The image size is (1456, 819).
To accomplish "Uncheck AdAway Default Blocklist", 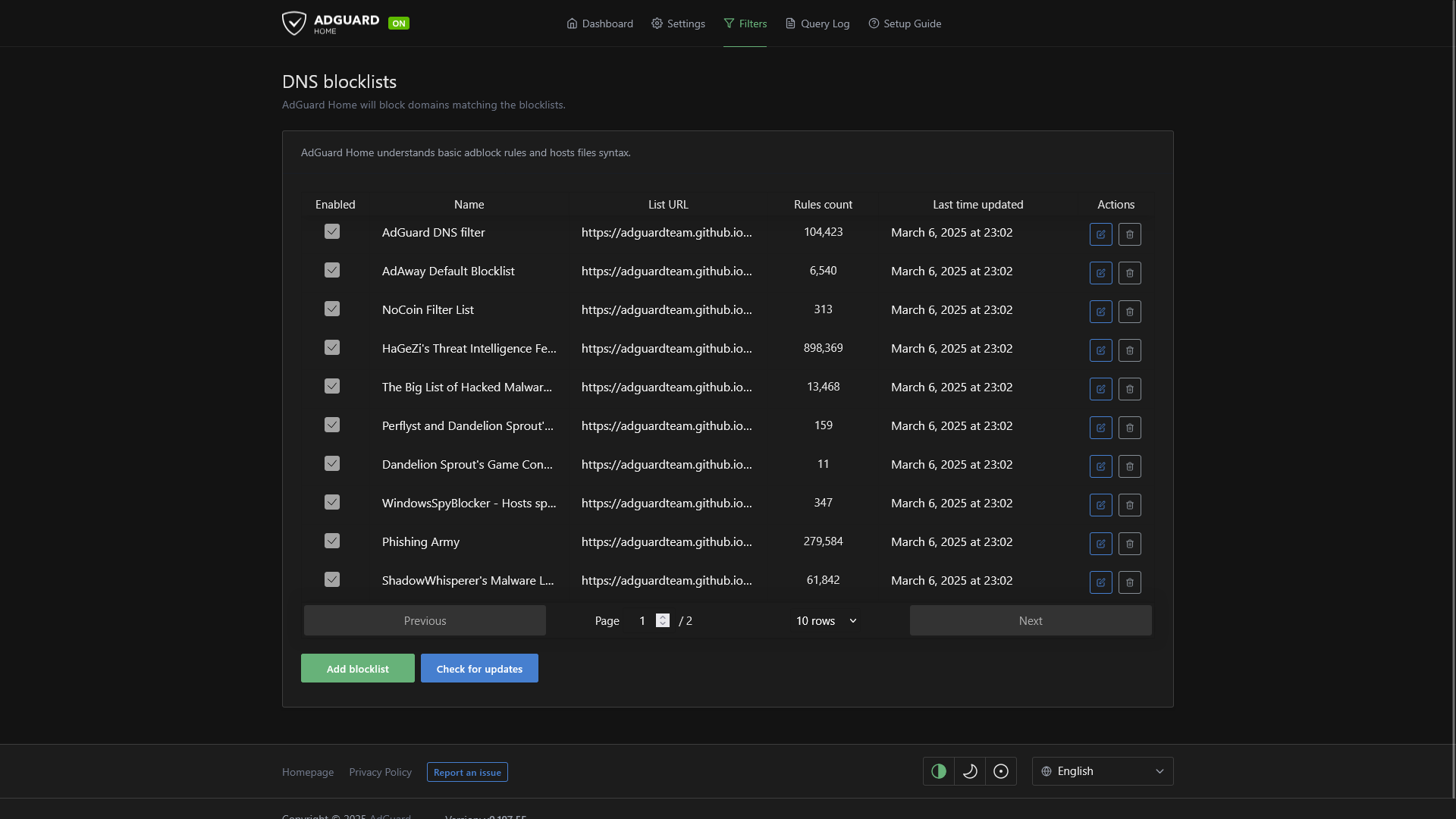I will click(x=332, y=270).
